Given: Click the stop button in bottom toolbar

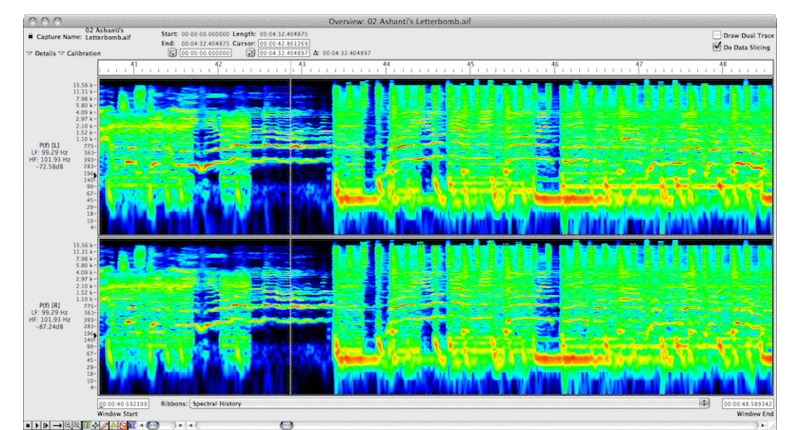Looking at the screenshot, I should coord(30,425).
